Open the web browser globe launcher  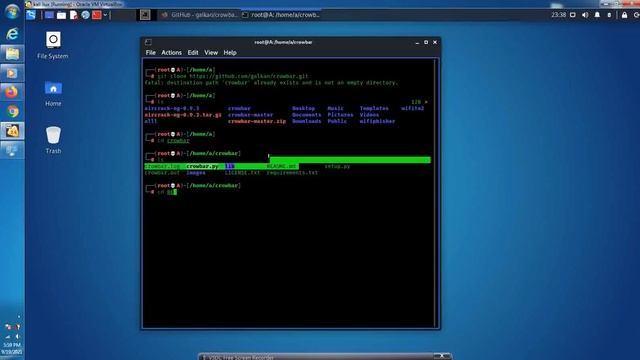tap(85, 15)
